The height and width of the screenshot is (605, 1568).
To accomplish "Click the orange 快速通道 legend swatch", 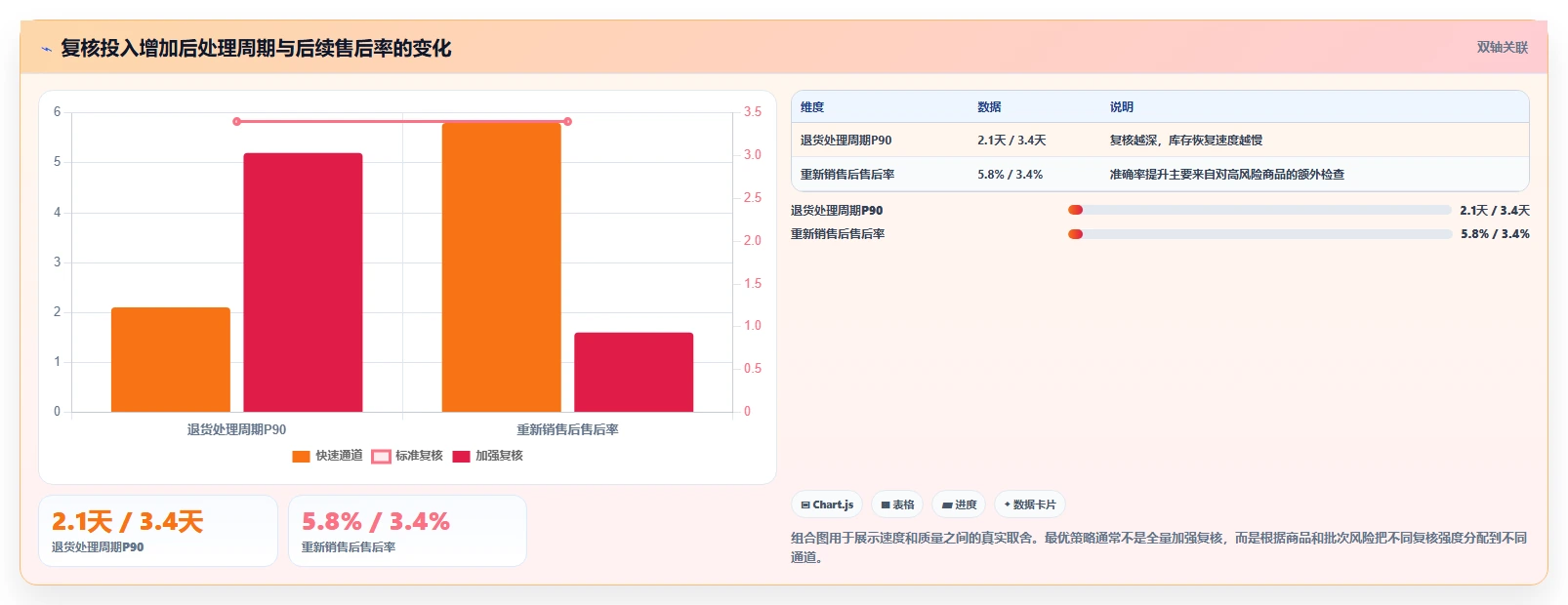I will [301, 457].
